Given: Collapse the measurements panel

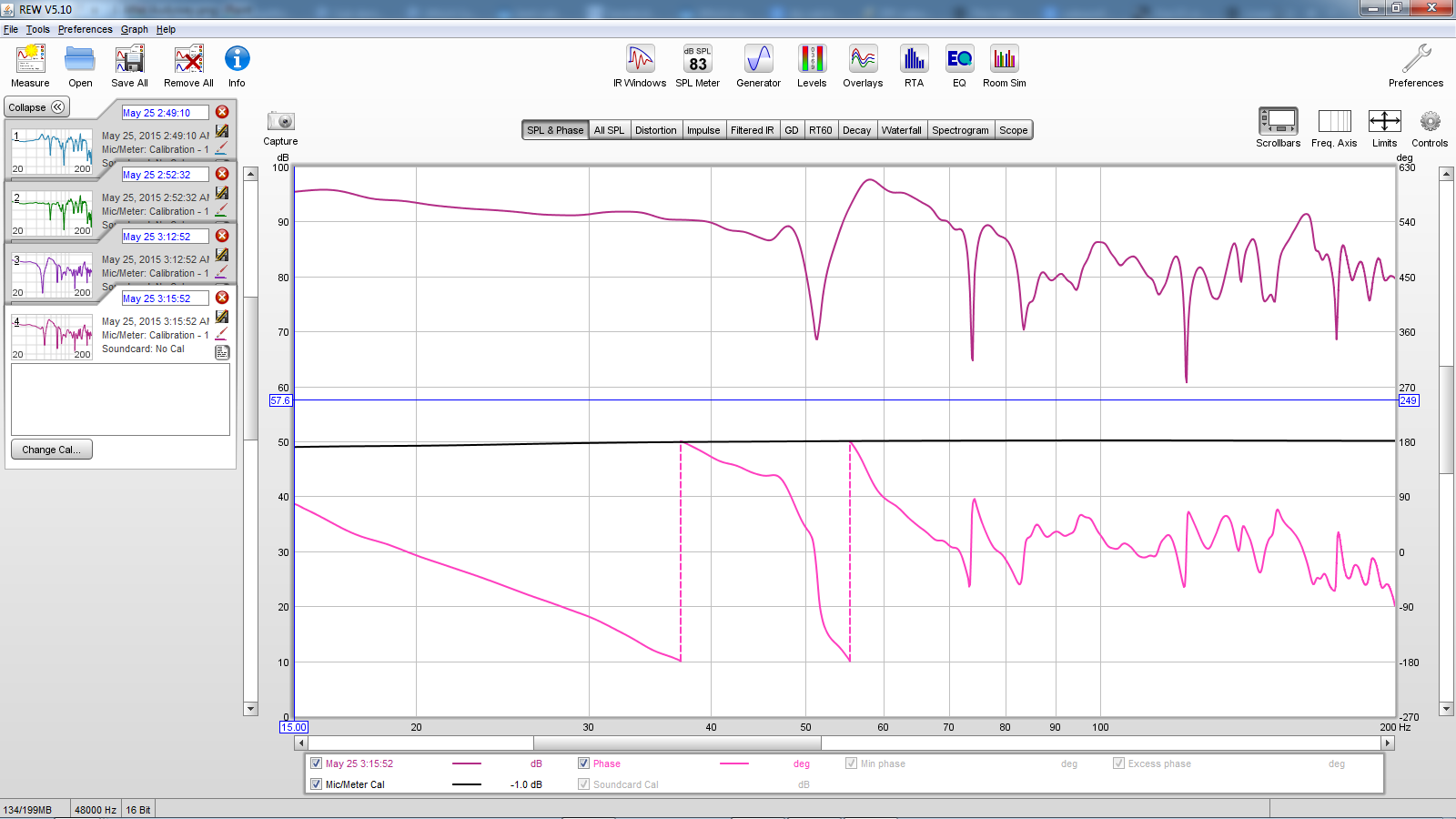Looking at the screenshot, I should pos(36,107).
